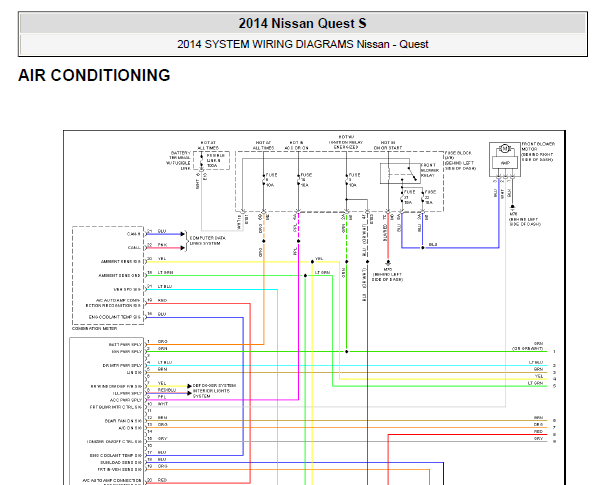Click the "INTERIOR LIGHTS SYSTEM" arrow reference
602x485 pixels.
coord(211,393)
